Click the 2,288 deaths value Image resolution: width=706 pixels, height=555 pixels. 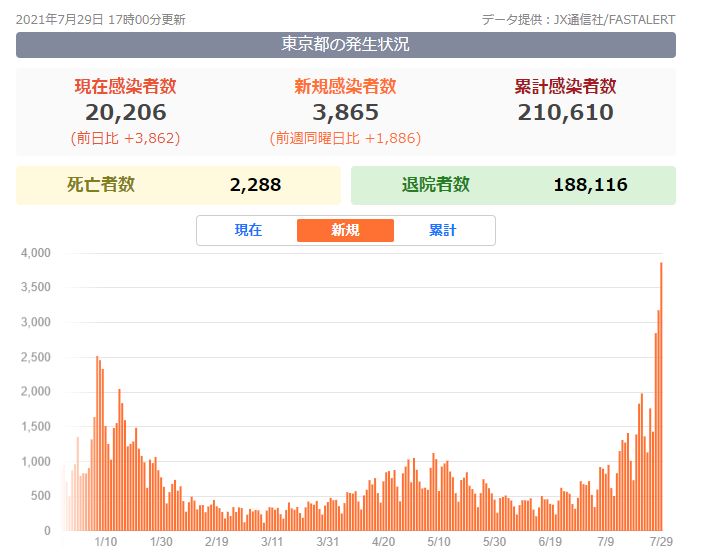point(255,185)
